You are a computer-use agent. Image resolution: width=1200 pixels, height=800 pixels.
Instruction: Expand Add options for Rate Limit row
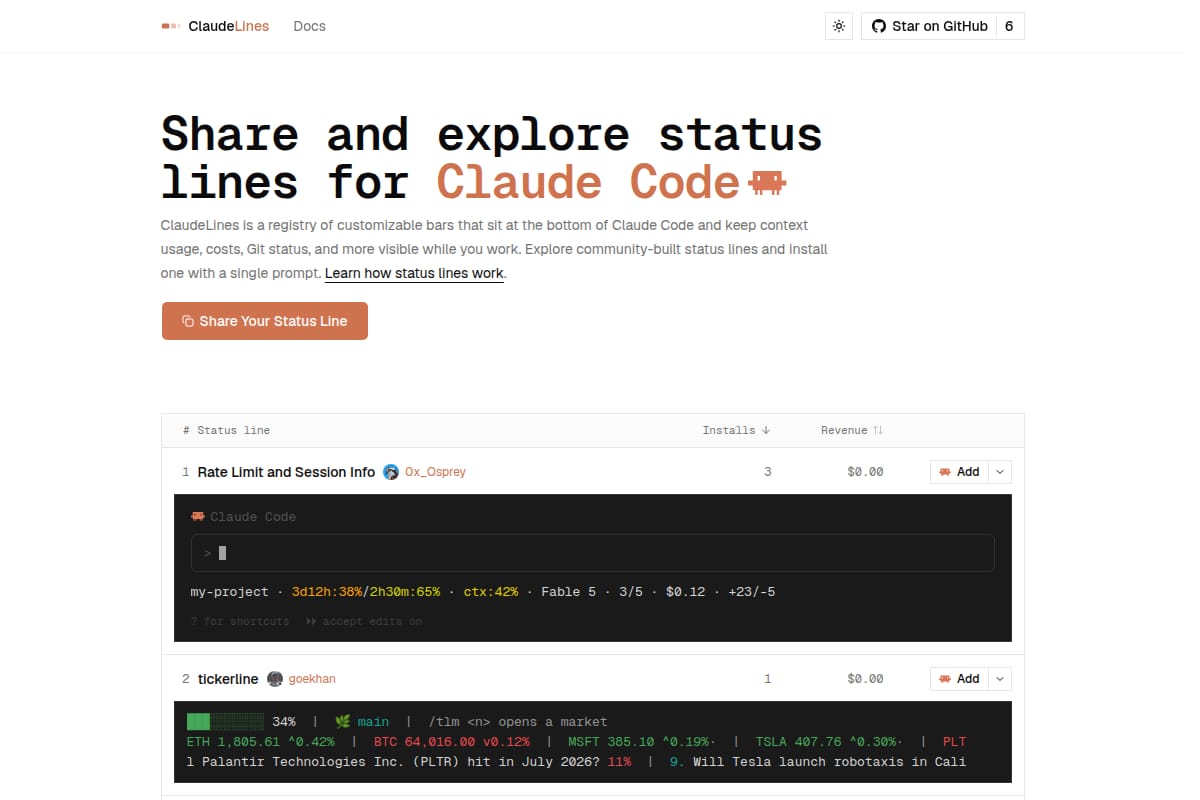pyautogui.click(x=1000, y=472)
